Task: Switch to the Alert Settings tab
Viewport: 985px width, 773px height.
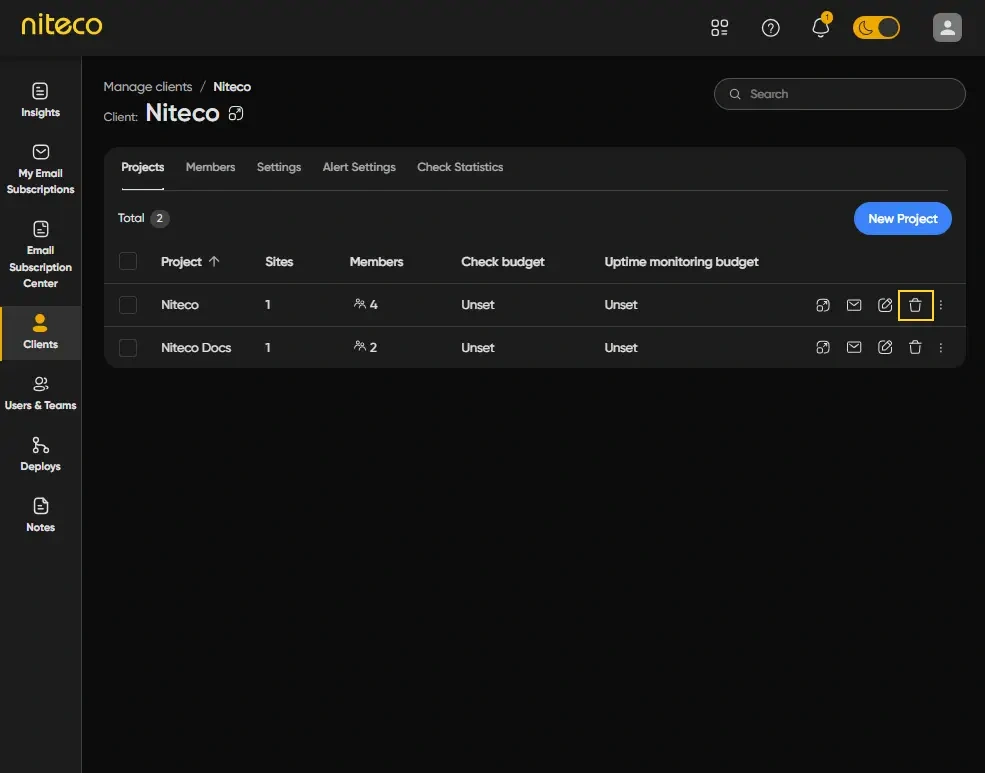Action: pos(359,168)
